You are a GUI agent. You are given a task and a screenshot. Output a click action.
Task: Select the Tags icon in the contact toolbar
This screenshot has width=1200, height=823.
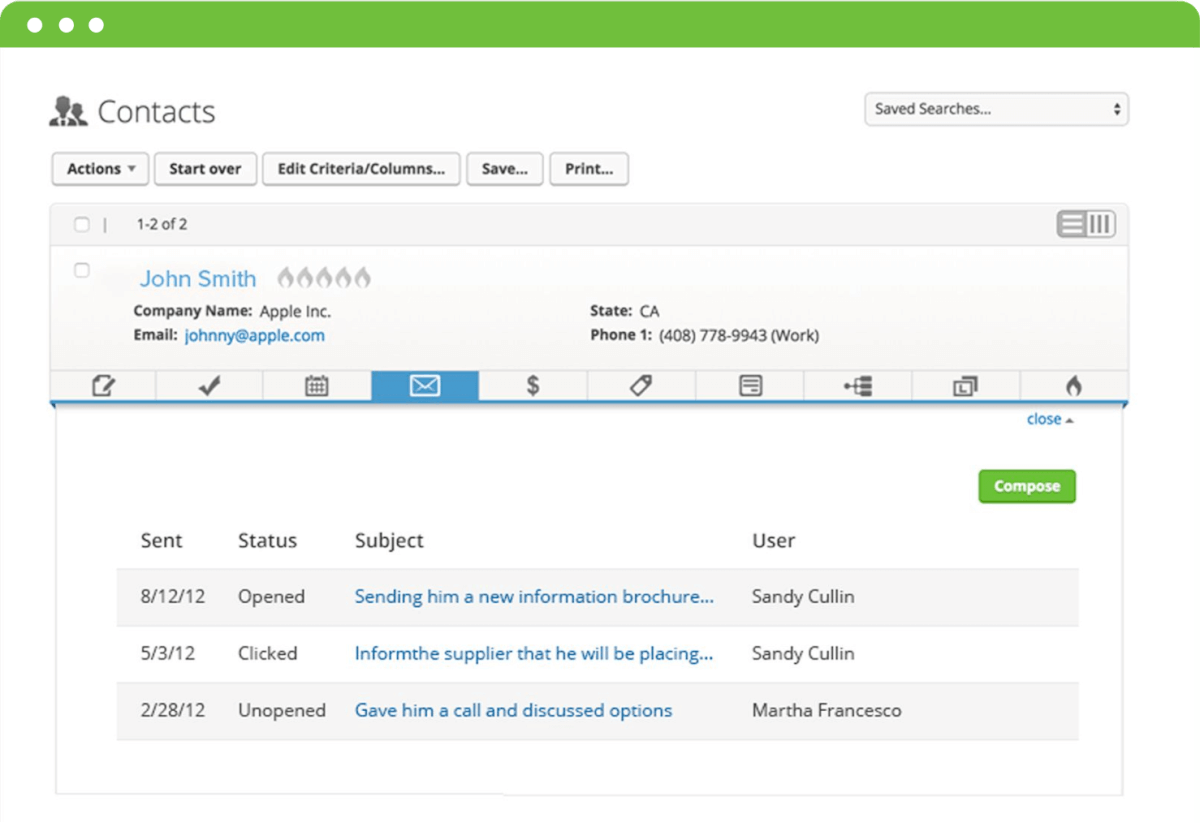point(641,385)
